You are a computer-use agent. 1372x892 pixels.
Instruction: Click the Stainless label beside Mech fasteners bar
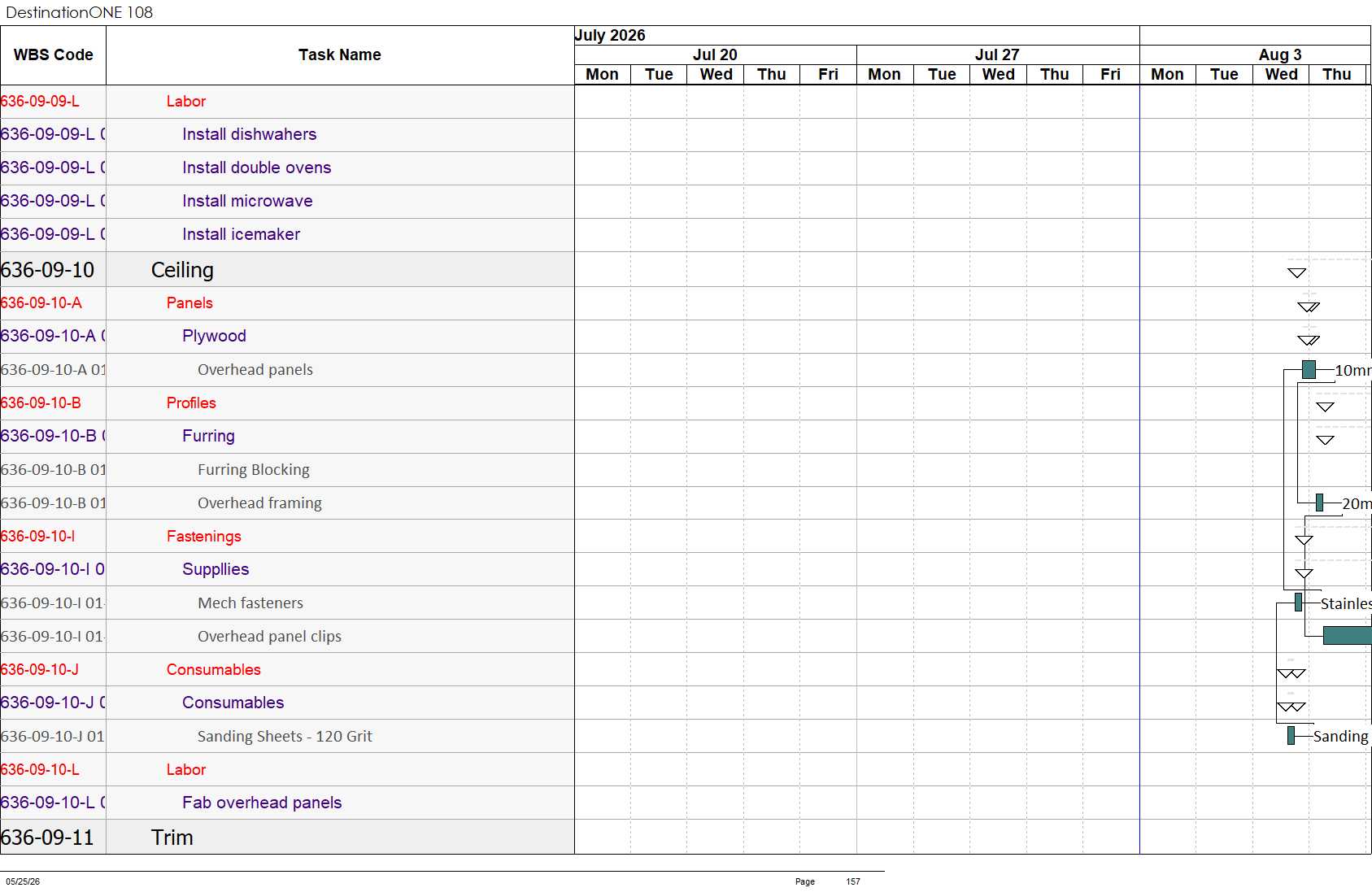(x=1346, y=604)
